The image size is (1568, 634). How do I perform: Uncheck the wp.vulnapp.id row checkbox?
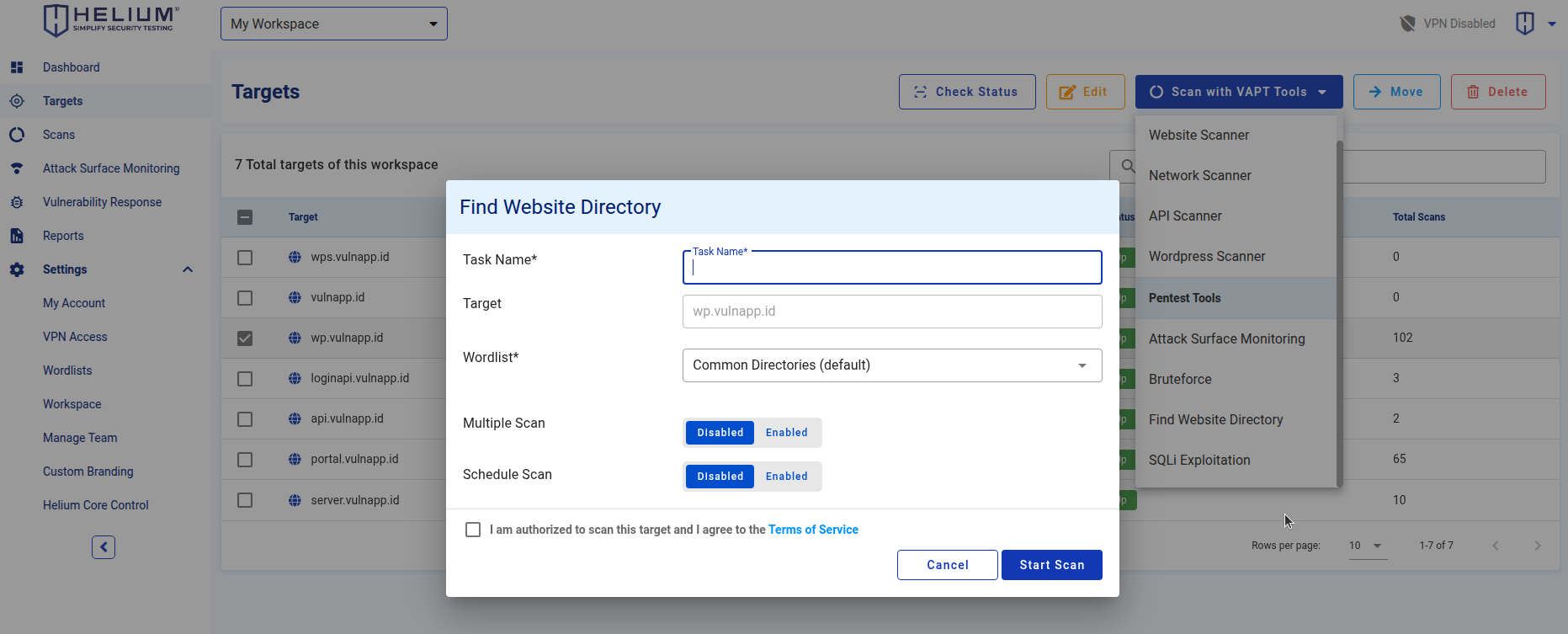click(245, 338)
